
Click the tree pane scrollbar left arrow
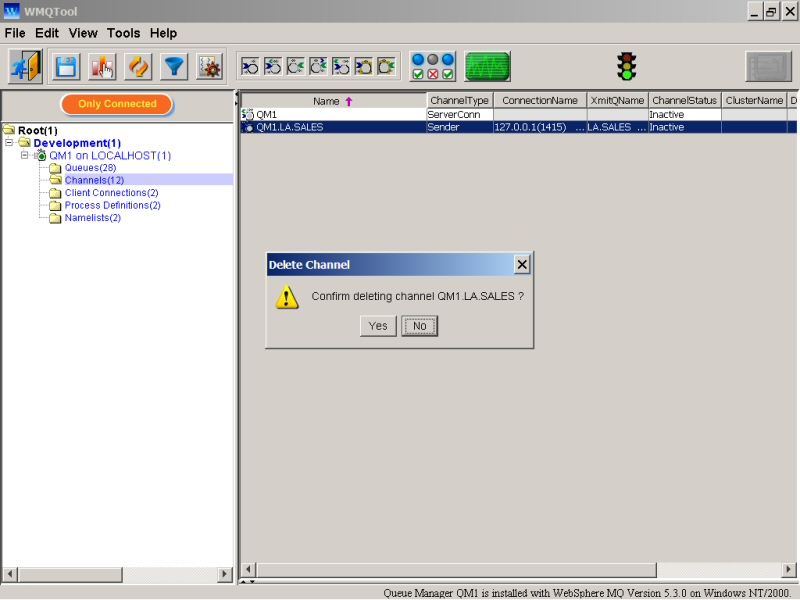pos(10,574)
